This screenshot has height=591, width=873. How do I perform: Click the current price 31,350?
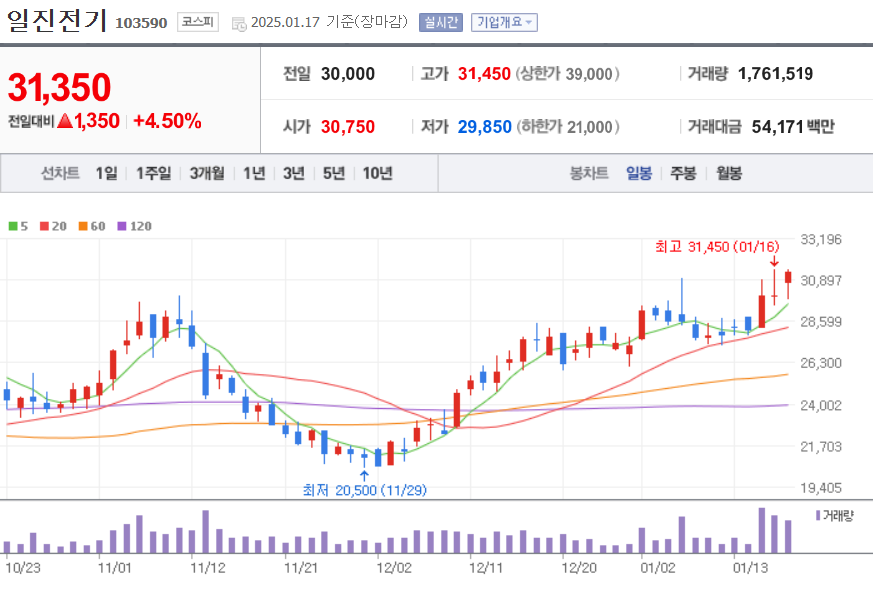[x=59, y=87]
